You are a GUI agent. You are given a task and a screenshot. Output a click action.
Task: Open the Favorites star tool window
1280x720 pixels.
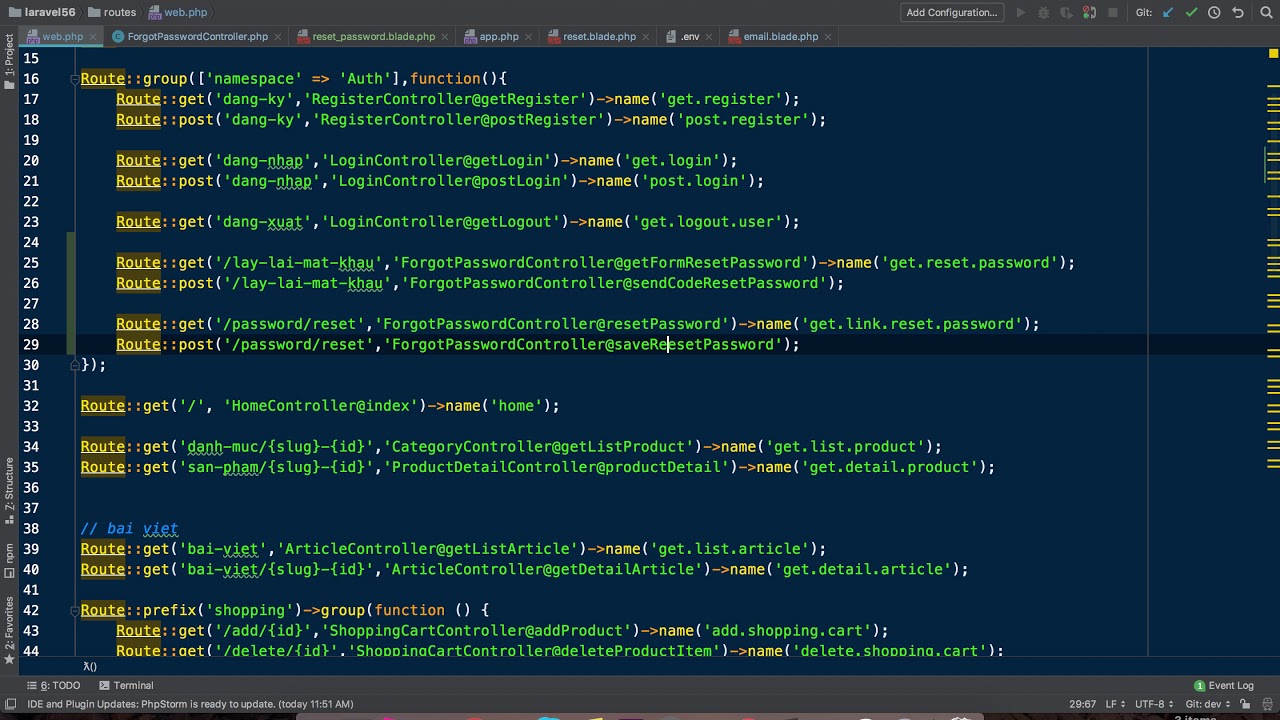click(x=9, y=660)
